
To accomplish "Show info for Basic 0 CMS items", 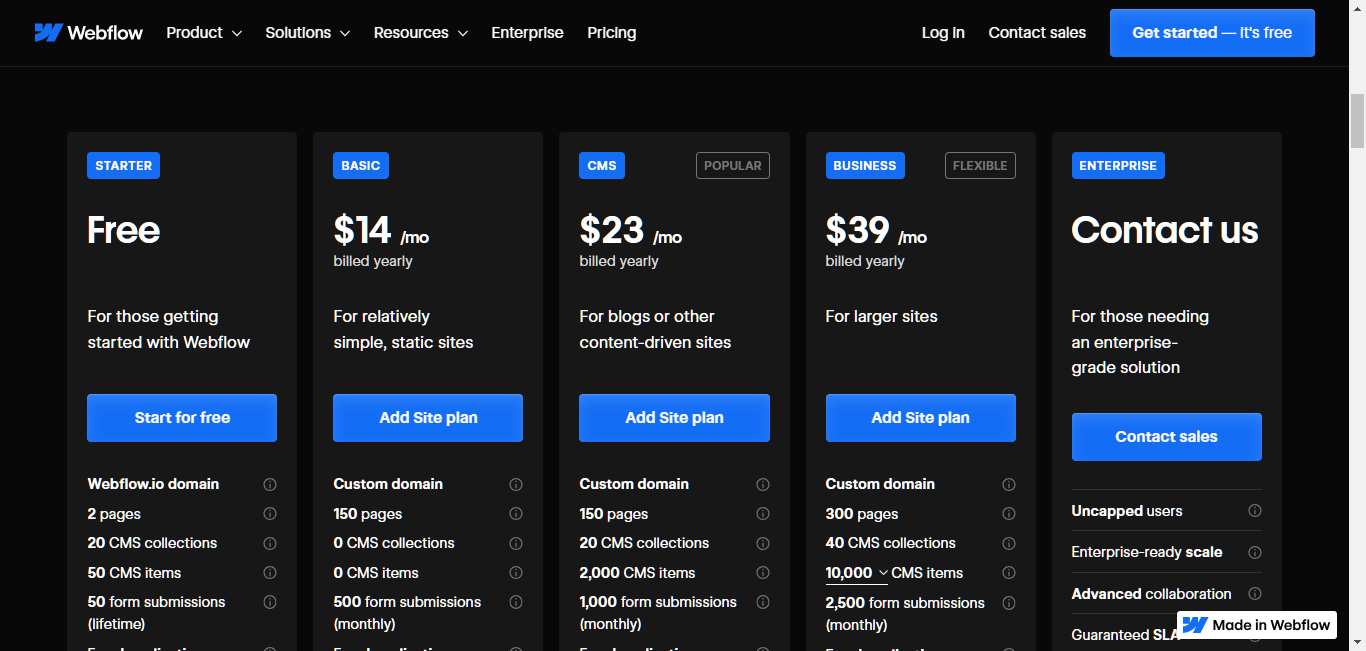I will (516, 573).
